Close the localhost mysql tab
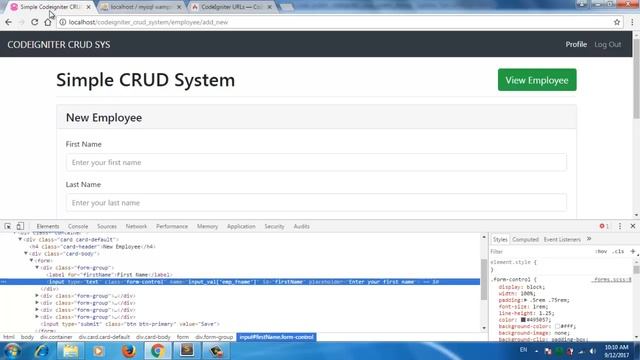This screenshot has width=640, height=360. pos(179,7)
